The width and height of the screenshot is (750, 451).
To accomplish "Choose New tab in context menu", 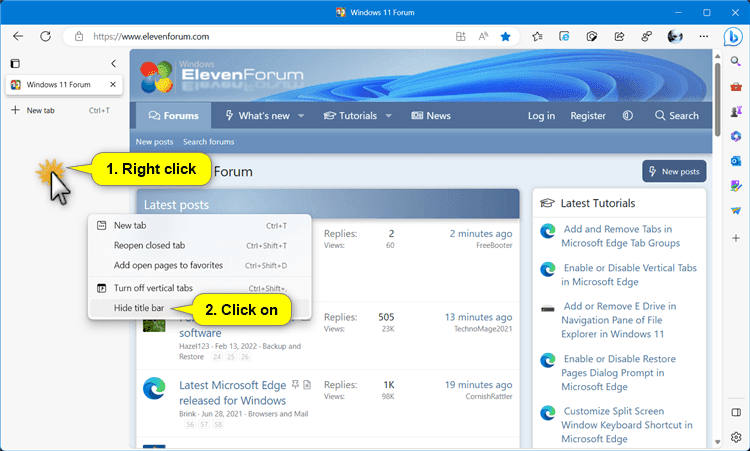I will (199, 226).
